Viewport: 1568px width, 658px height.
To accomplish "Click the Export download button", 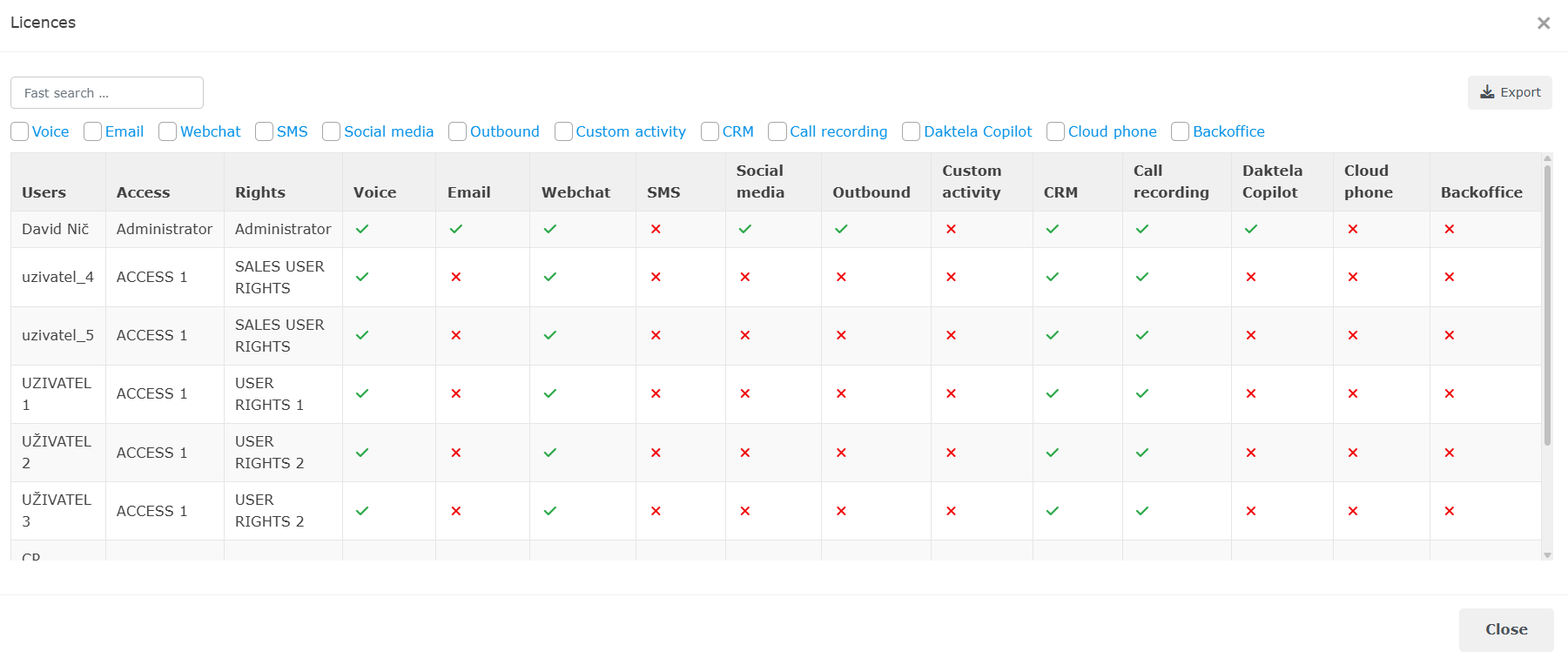I will [1510, 92].
